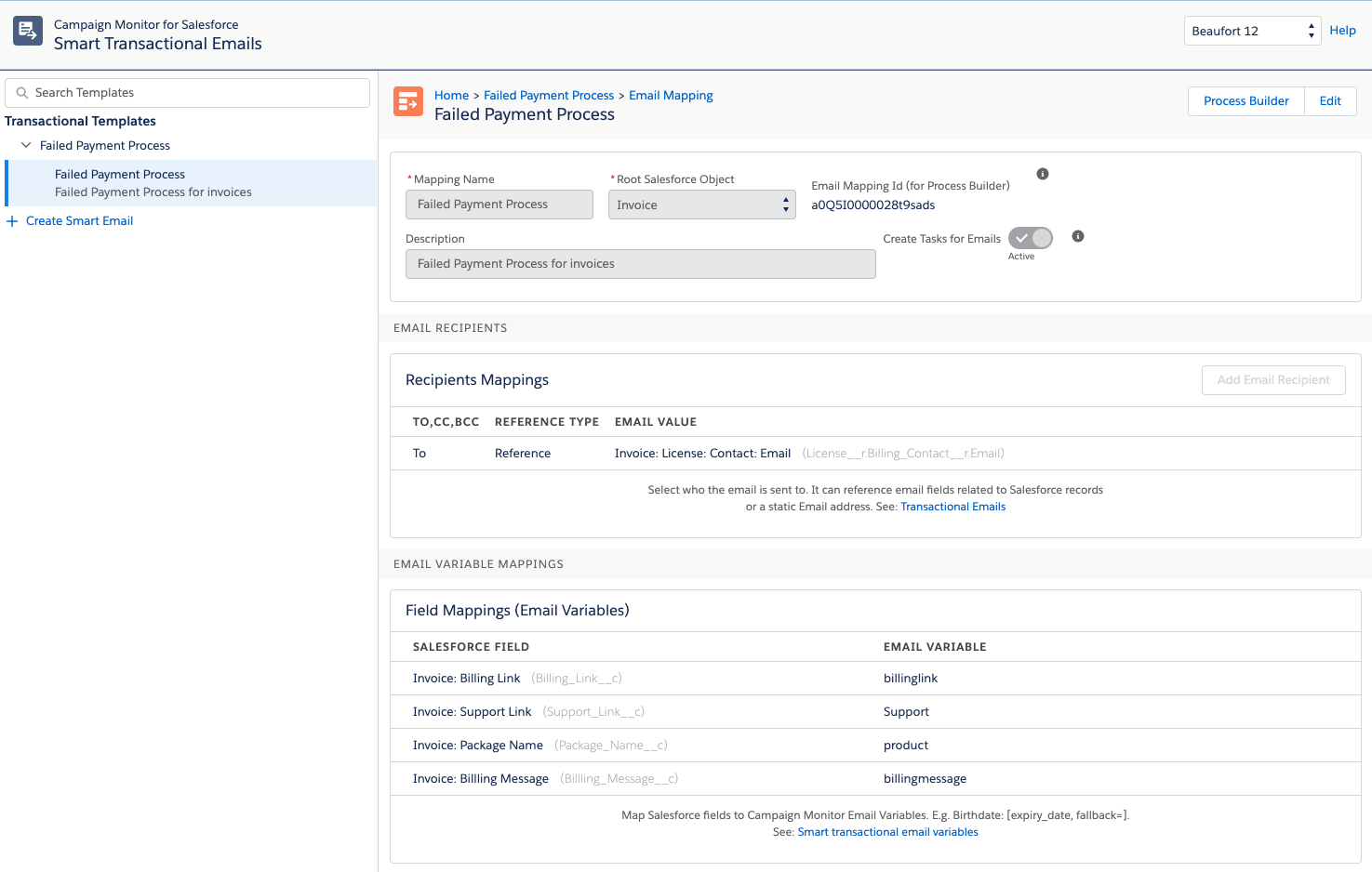Click the REFERENCE TYPE column header
Screen dimensions: 1372x872
[547, 422]
